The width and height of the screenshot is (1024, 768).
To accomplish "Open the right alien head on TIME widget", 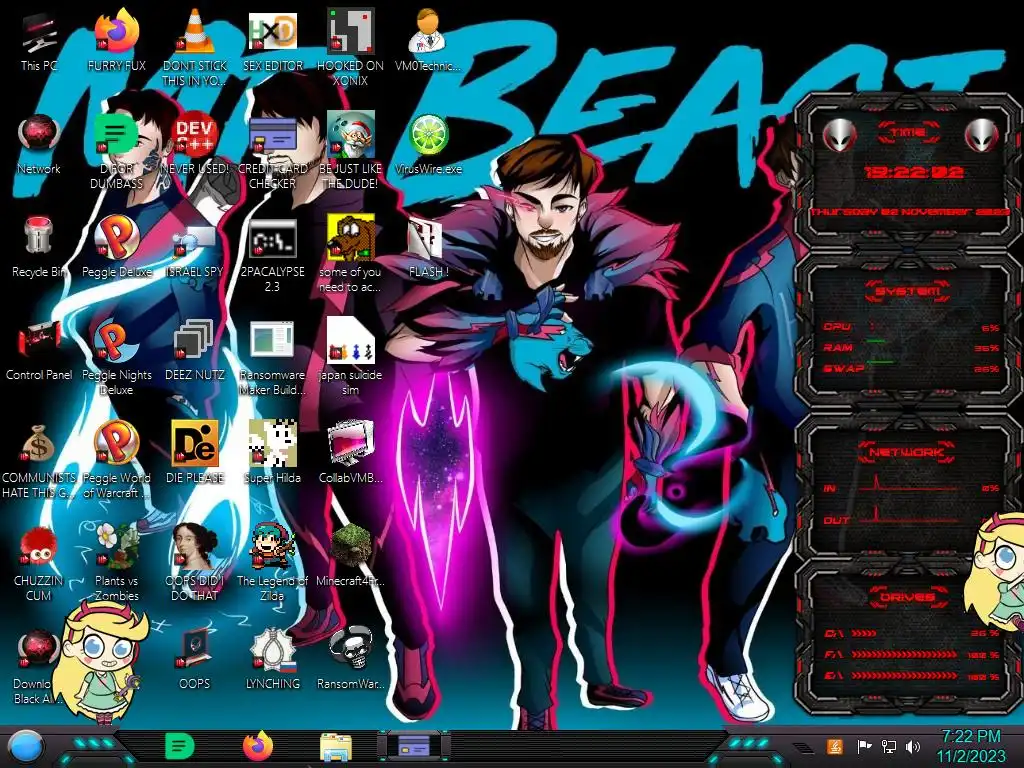I will tap(982, 136).
